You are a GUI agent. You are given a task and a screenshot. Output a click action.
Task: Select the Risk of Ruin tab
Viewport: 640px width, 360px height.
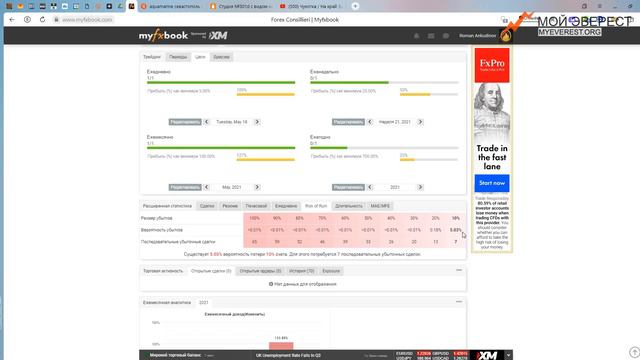click(316, 206)
